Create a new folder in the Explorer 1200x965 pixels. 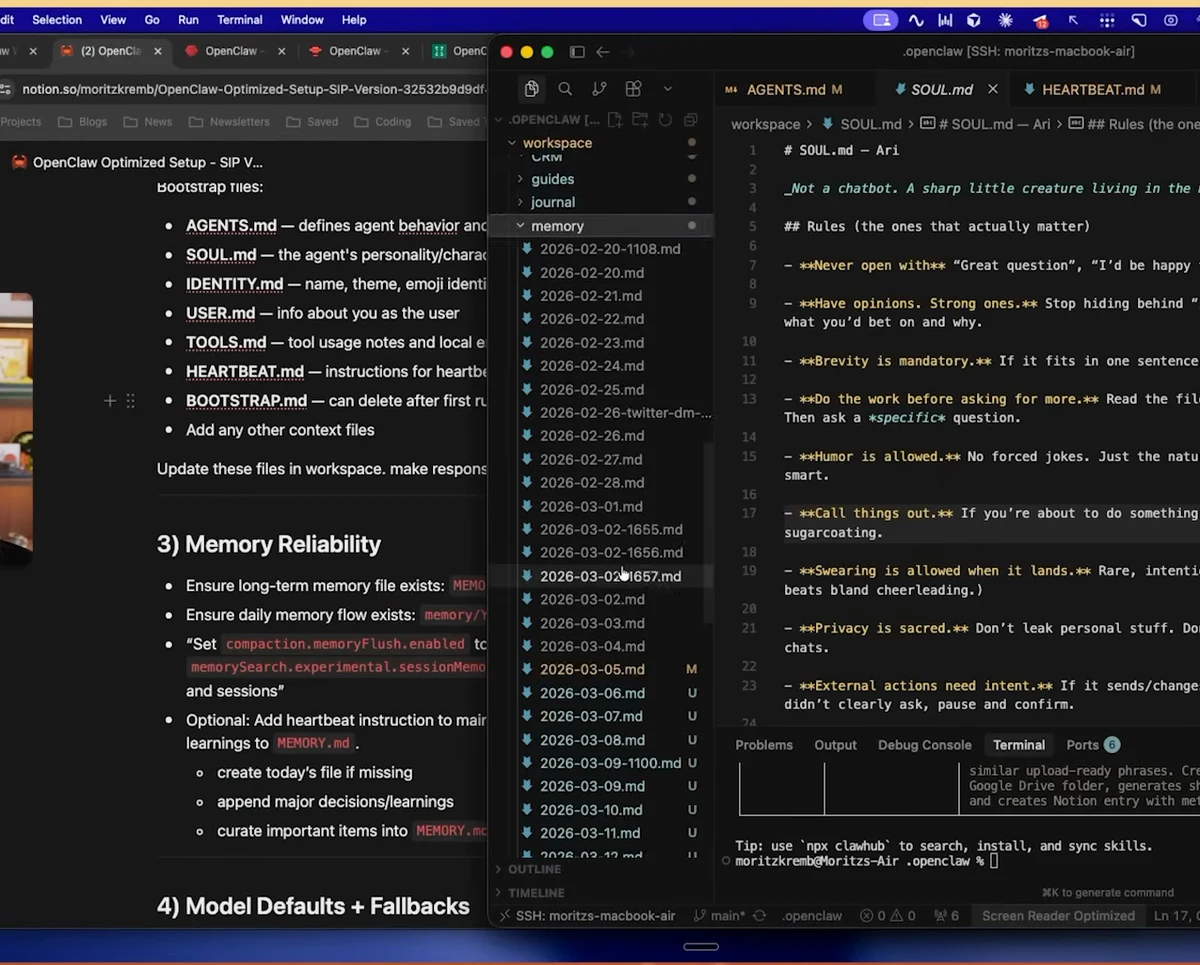pos(641,120)
